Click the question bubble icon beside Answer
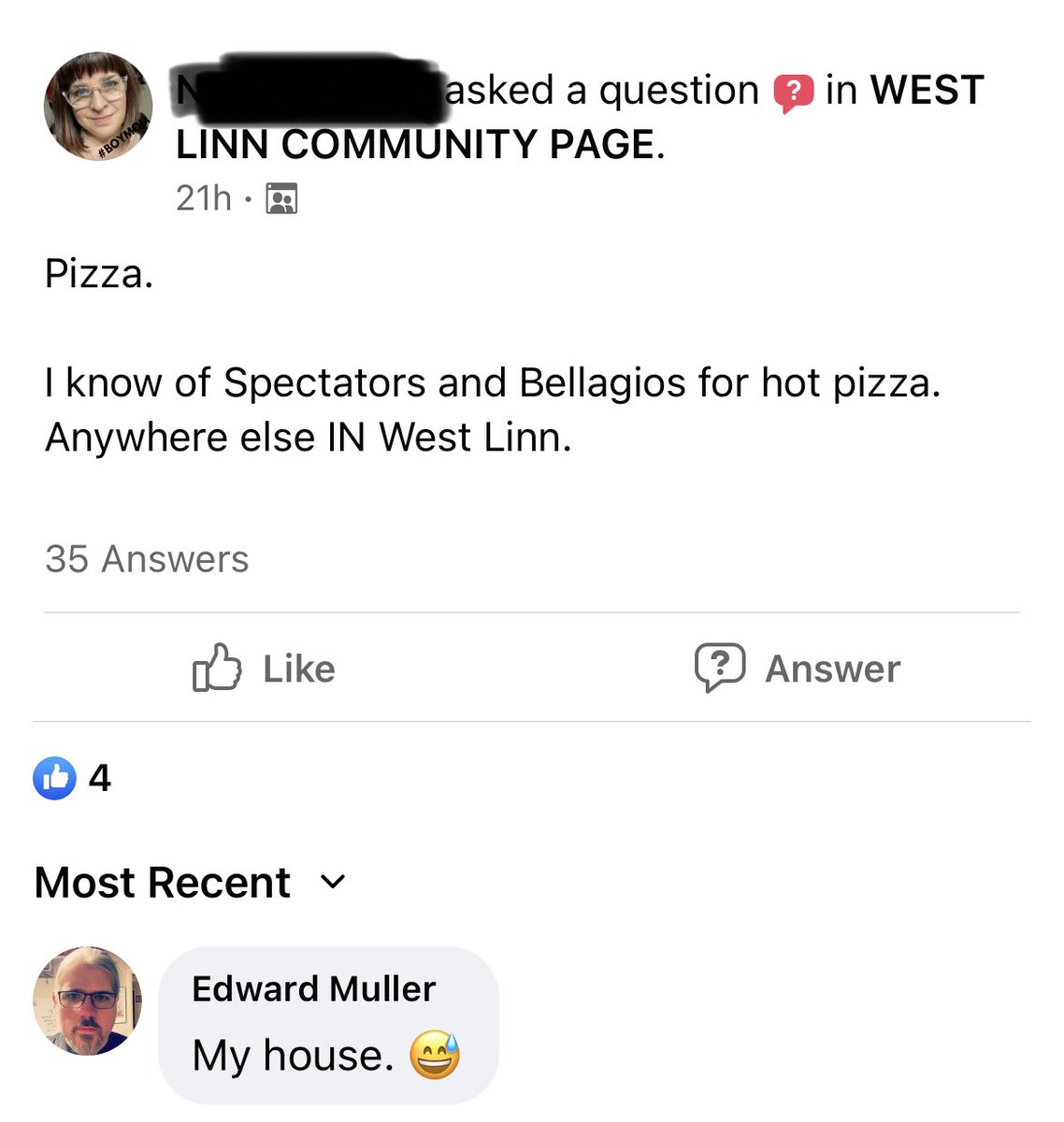The height and width of the screenshot is (1122, 1064). pyautogui.click(x=719, y=668)
